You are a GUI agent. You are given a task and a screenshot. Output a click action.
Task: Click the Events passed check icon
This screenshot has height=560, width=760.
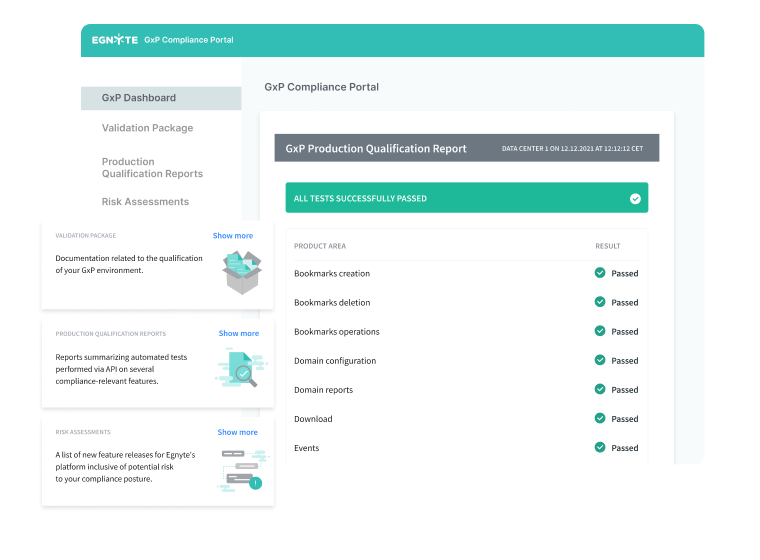pyautogui.click(x=600, y=448)
